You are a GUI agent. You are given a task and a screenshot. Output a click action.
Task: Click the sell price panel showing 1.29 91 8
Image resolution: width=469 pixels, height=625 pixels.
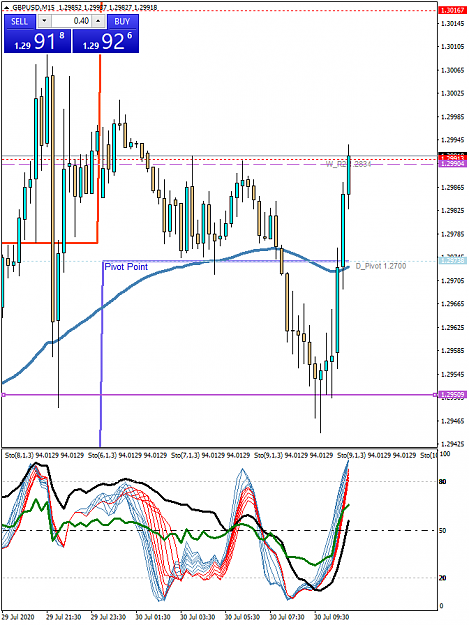[37, 41]
